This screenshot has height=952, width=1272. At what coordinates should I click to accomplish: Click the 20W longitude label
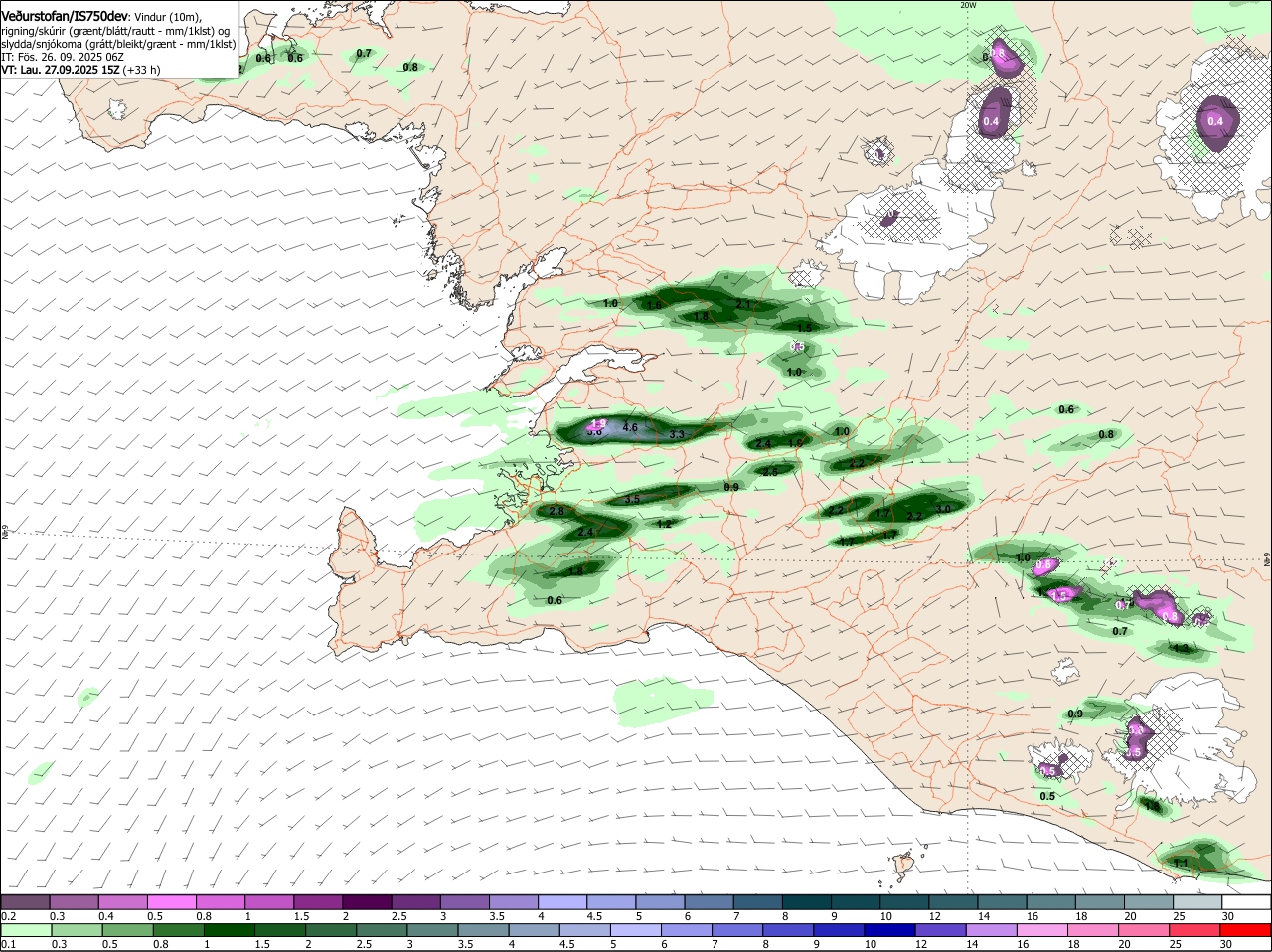coord(968,5)
